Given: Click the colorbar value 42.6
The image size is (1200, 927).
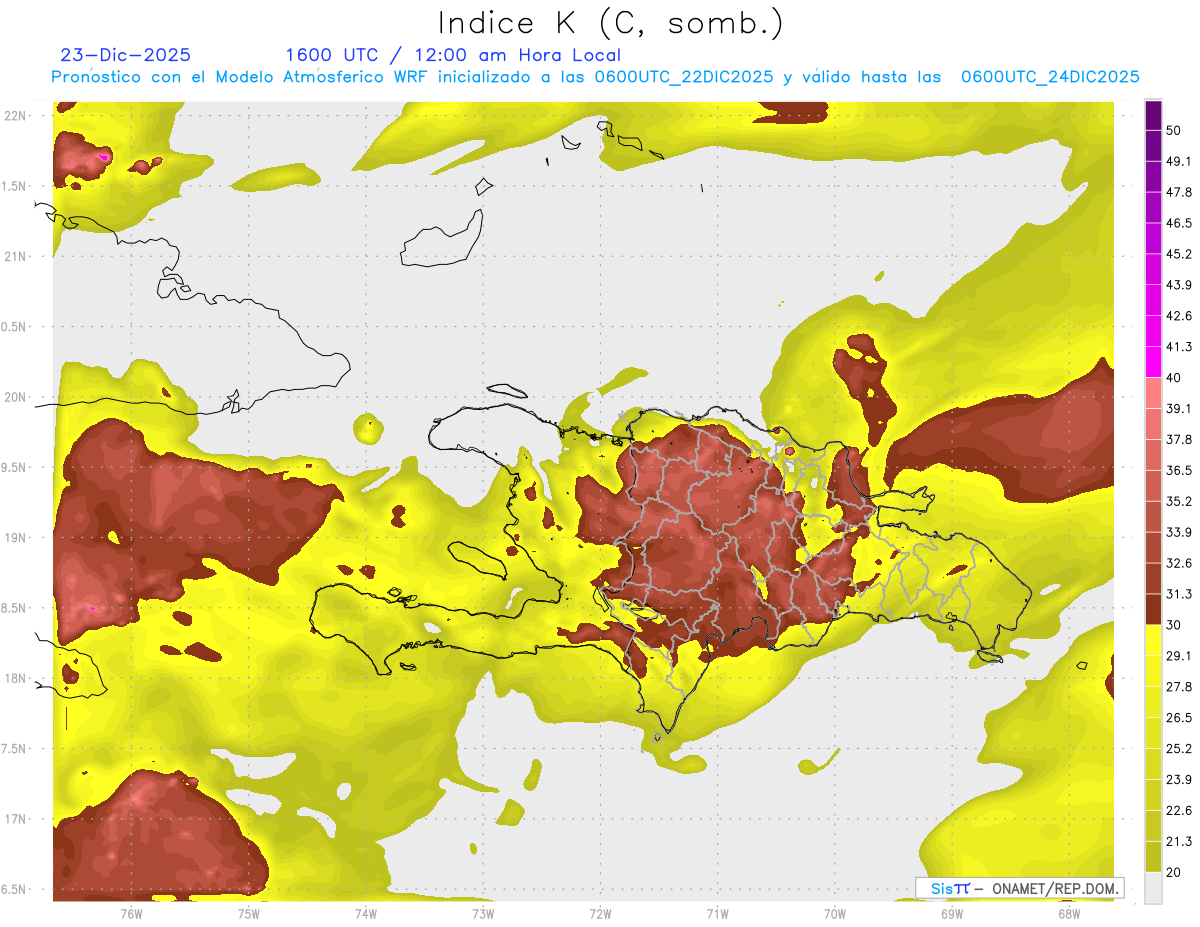Looking at the screenshot, I should pyautogui.click(x=1179, y=316).
